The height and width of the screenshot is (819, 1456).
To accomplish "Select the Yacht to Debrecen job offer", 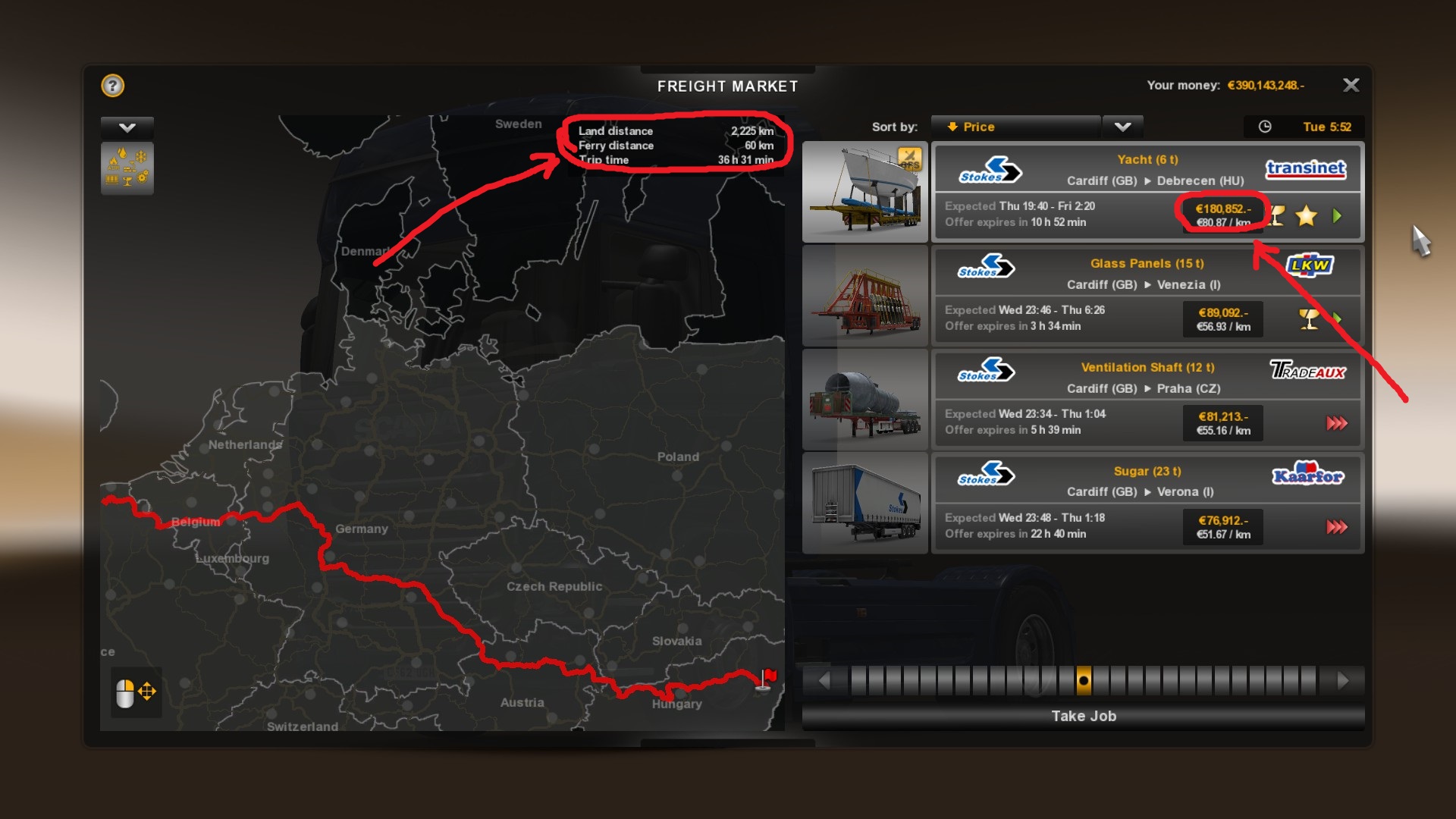I will (x=1147, y=192).
